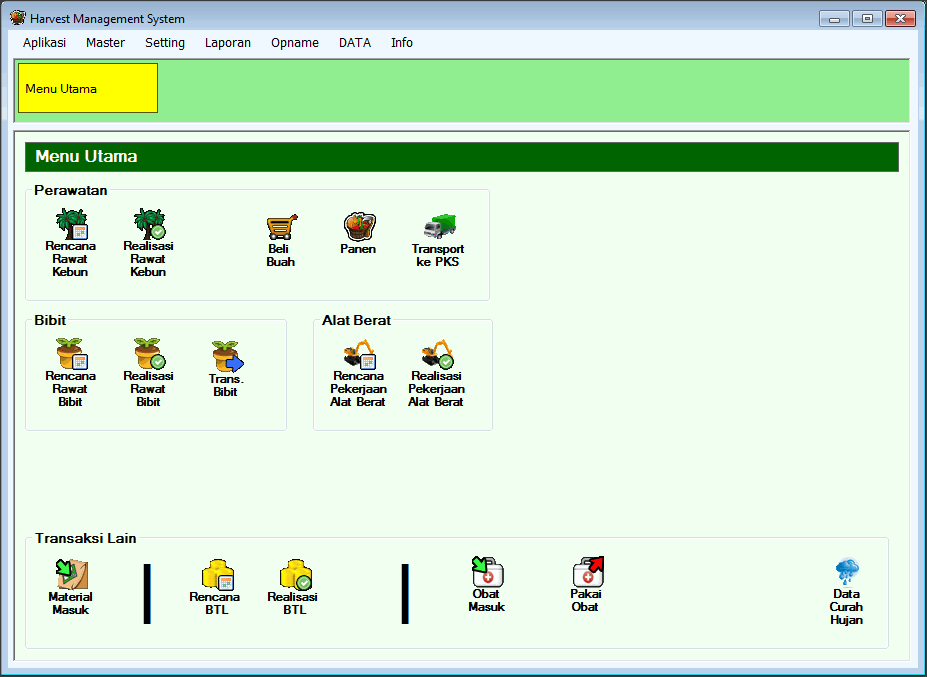The image size is (927, 677).
Task: Open Realisasi Pekerjaan Alat Berat icon
Action: click(437, 354)
